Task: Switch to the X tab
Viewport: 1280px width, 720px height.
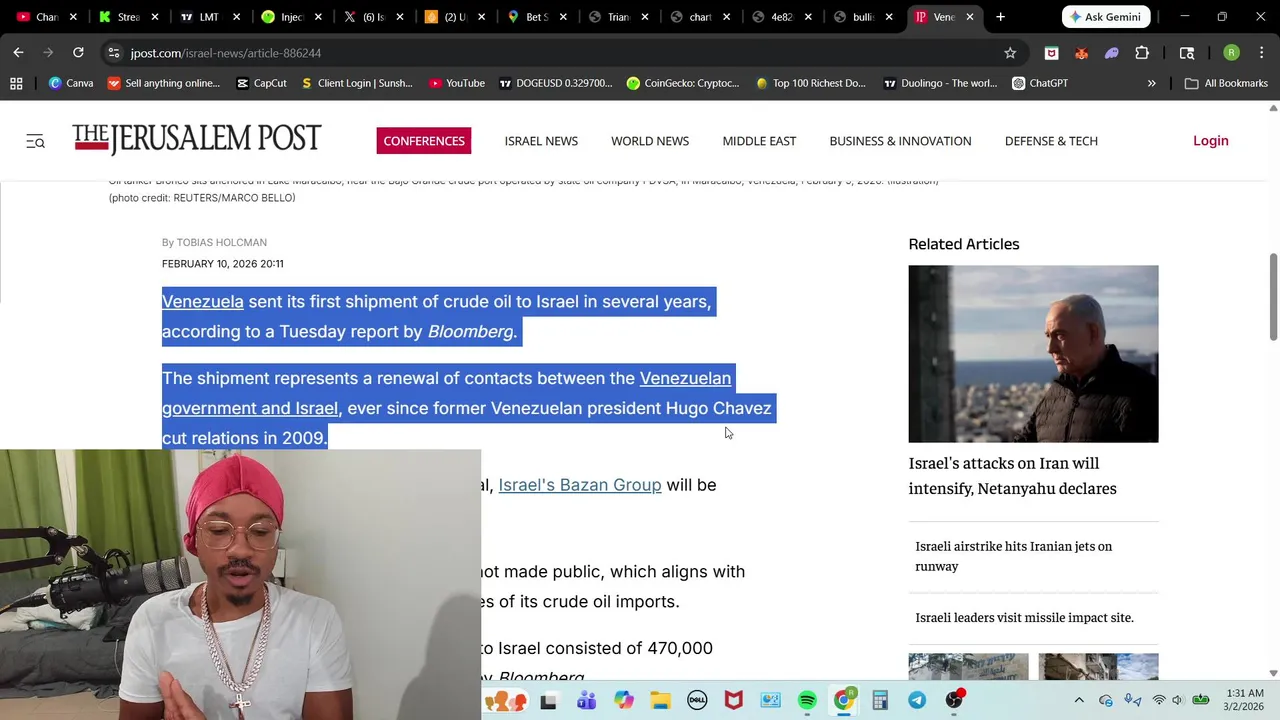Action: [x=372, y=17]
